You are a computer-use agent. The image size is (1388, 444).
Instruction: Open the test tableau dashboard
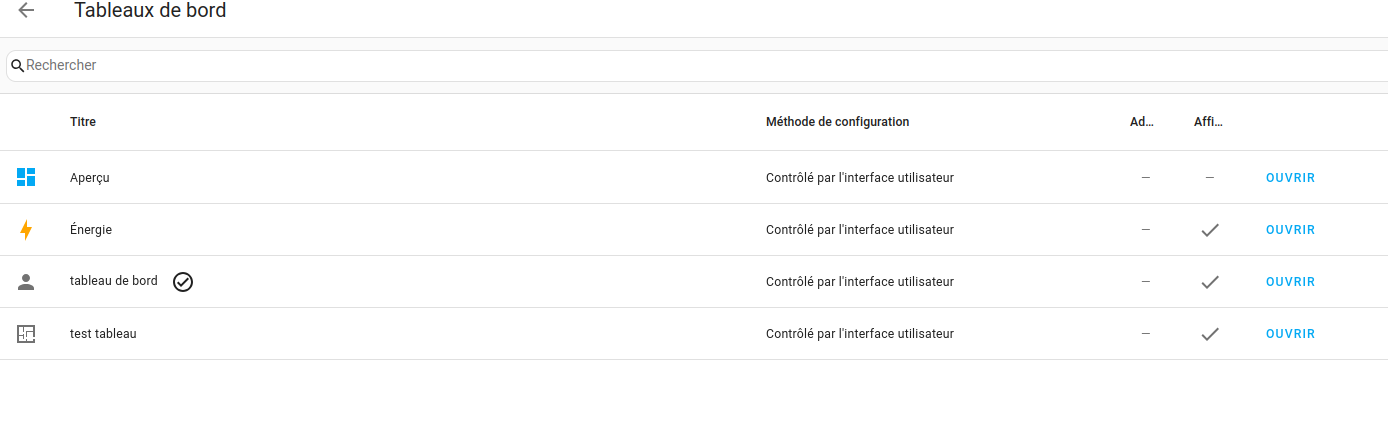pyautogui.click(x=1290, y=334)
